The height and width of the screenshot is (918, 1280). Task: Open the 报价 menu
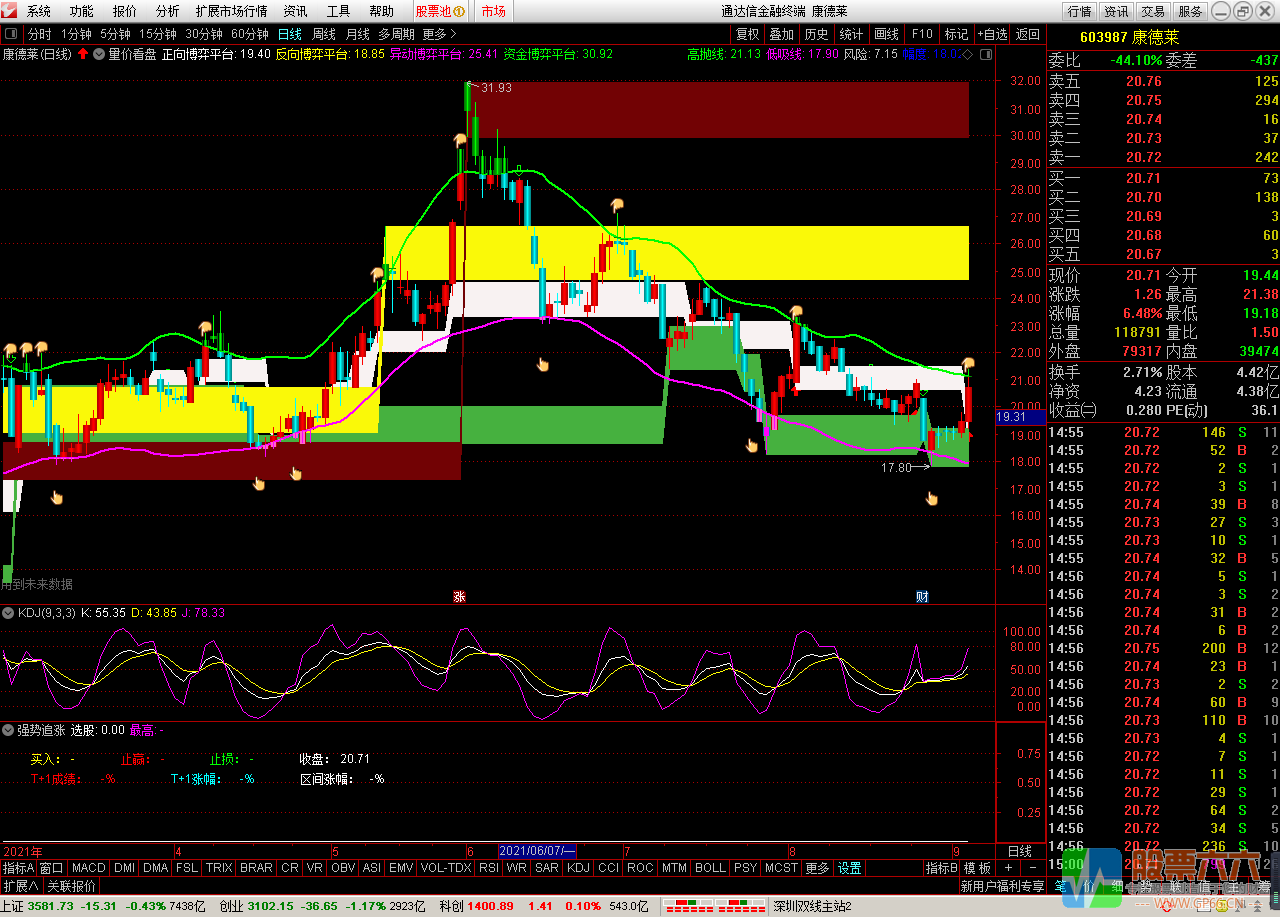[125, 12]
